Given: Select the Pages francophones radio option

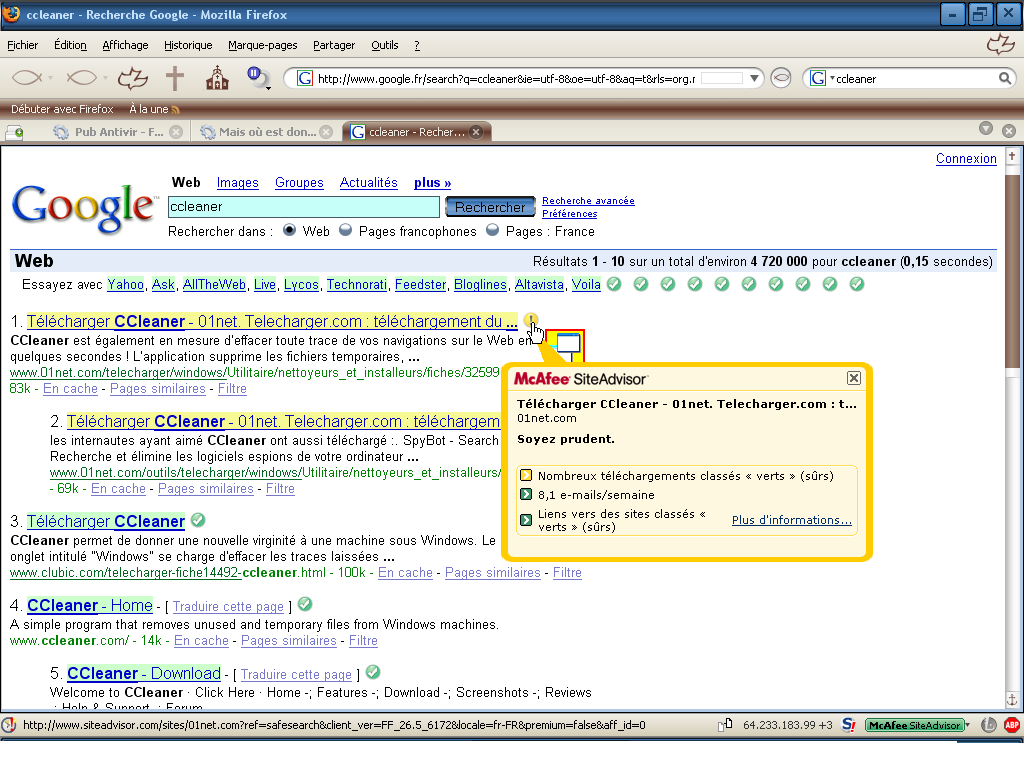Looking at the screenshot, I should (346, 230).
